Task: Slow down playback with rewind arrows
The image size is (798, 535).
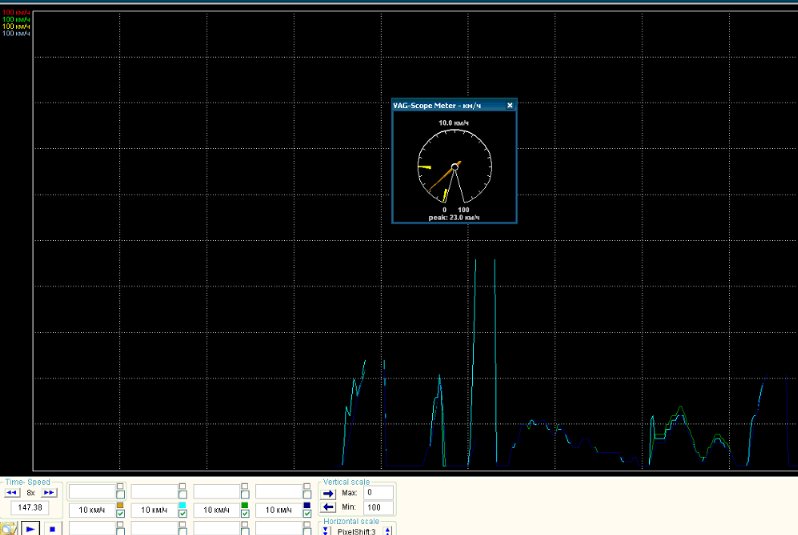Action: pyautogui.click(x=12, y=492)
